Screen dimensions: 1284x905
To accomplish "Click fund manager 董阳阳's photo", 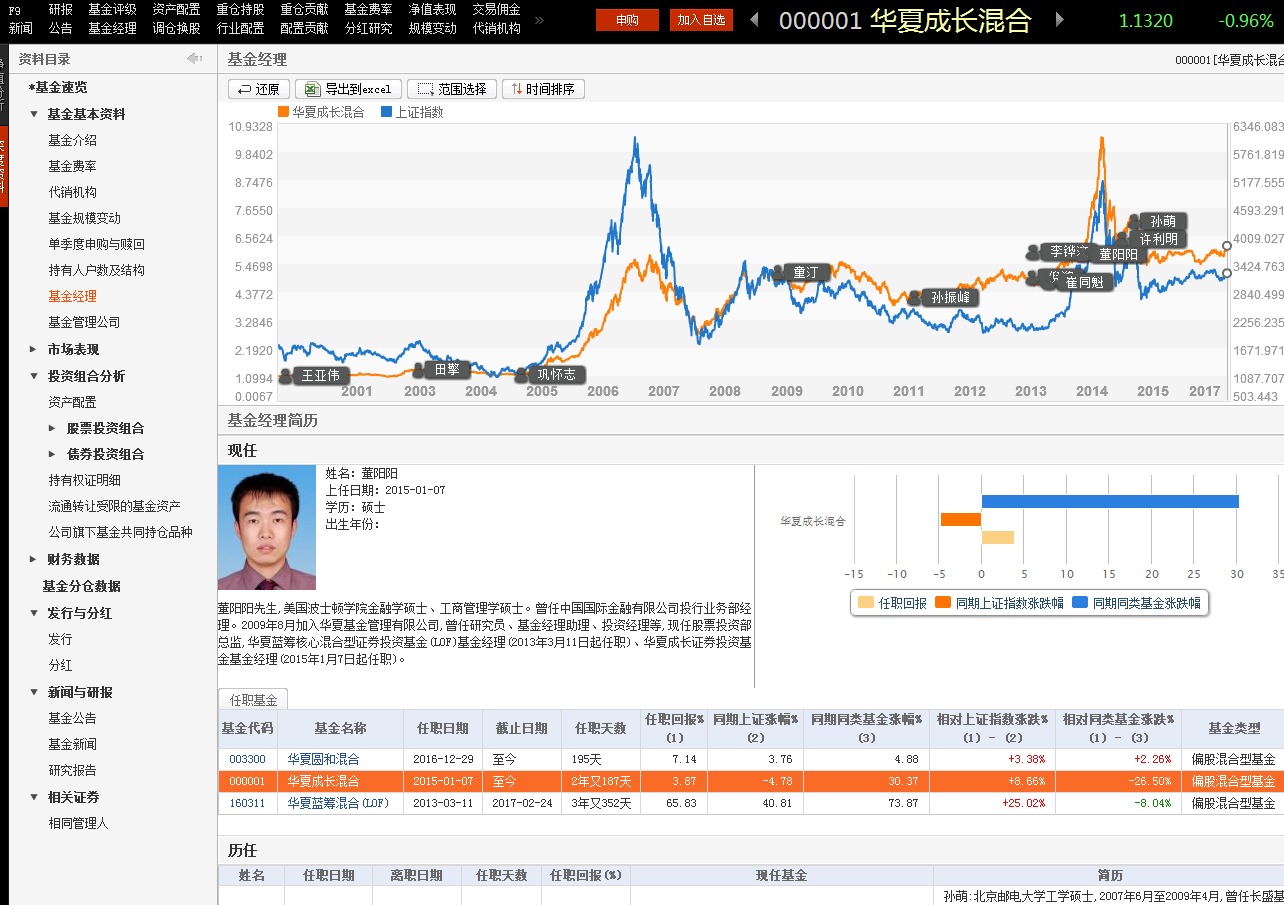I will (x=267, y=527).
